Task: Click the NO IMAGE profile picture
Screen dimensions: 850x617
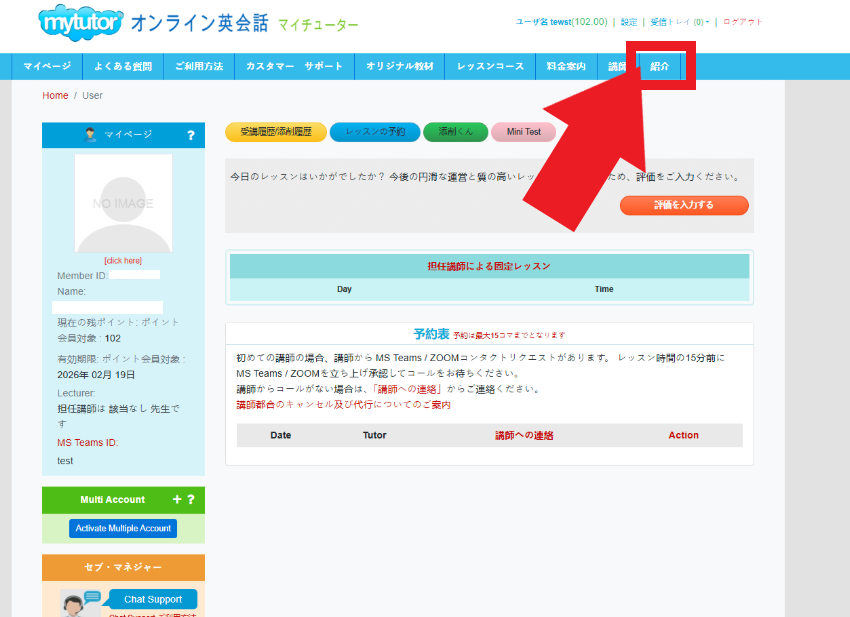Action: [124, 203]
